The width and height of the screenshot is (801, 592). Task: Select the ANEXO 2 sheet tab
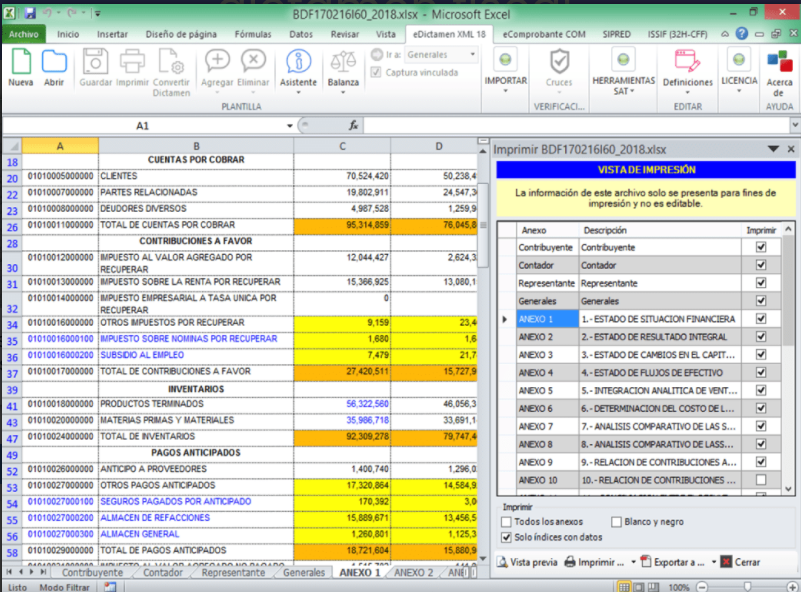click(413, 573)
